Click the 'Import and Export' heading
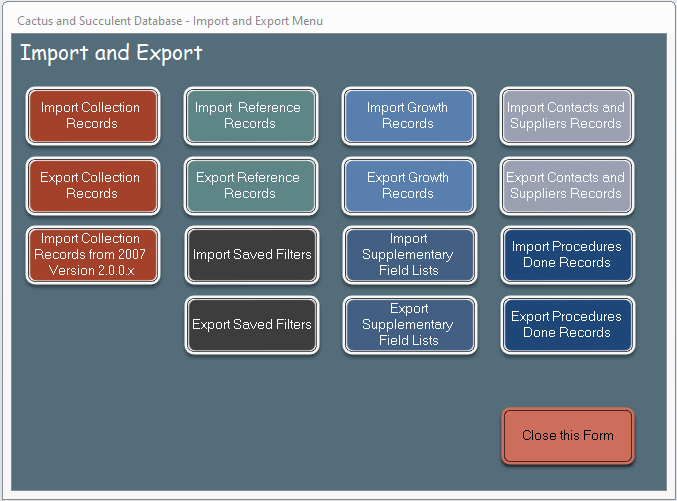The height and width of the screenshot is (501, 677). point(111,54)
